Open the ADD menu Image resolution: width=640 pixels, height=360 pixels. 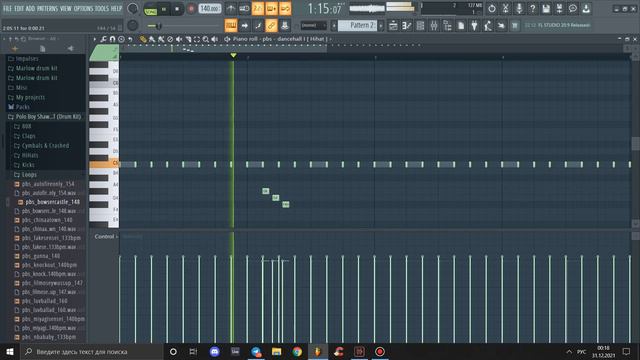pos(30,8)
